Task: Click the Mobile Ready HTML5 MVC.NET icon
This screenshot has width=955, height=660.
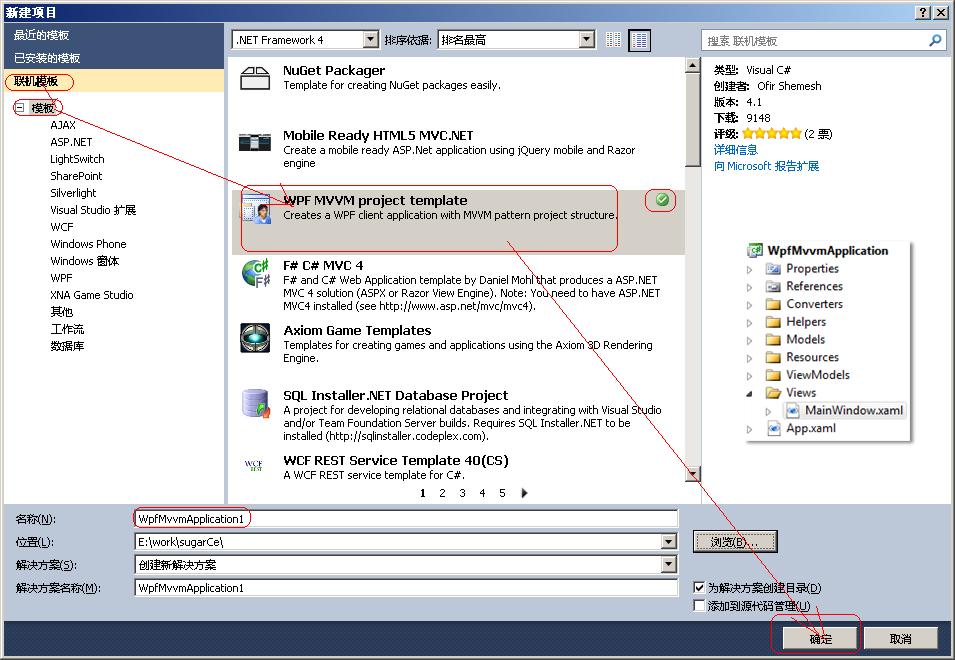Action: tap(255, 142)
